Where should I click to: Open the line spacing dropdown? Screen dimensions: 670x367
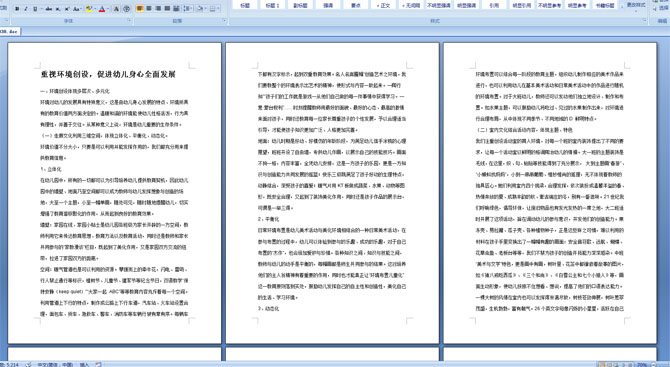coord(188,9)
